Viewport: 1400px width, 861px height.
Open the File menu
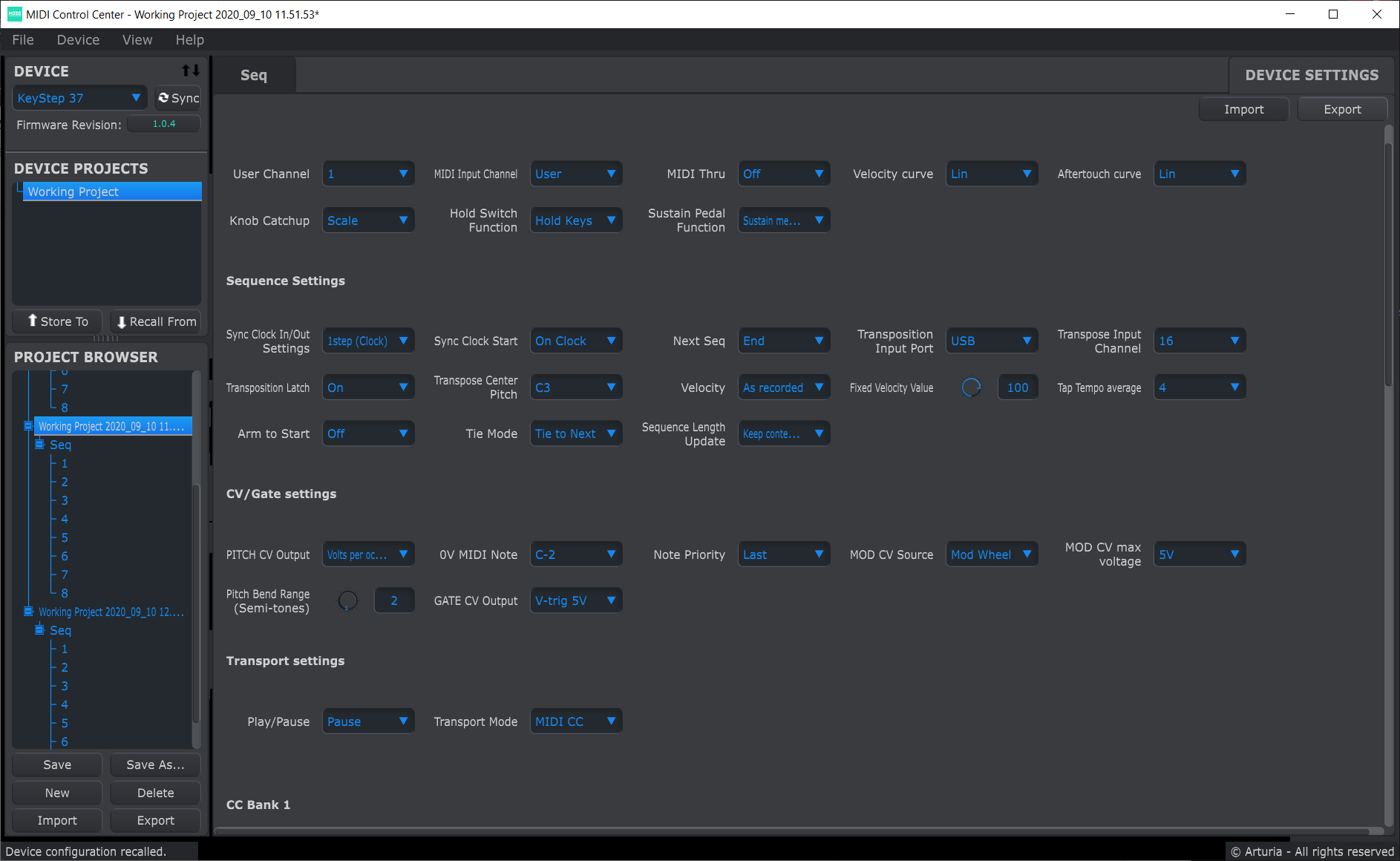click(23, 40)
